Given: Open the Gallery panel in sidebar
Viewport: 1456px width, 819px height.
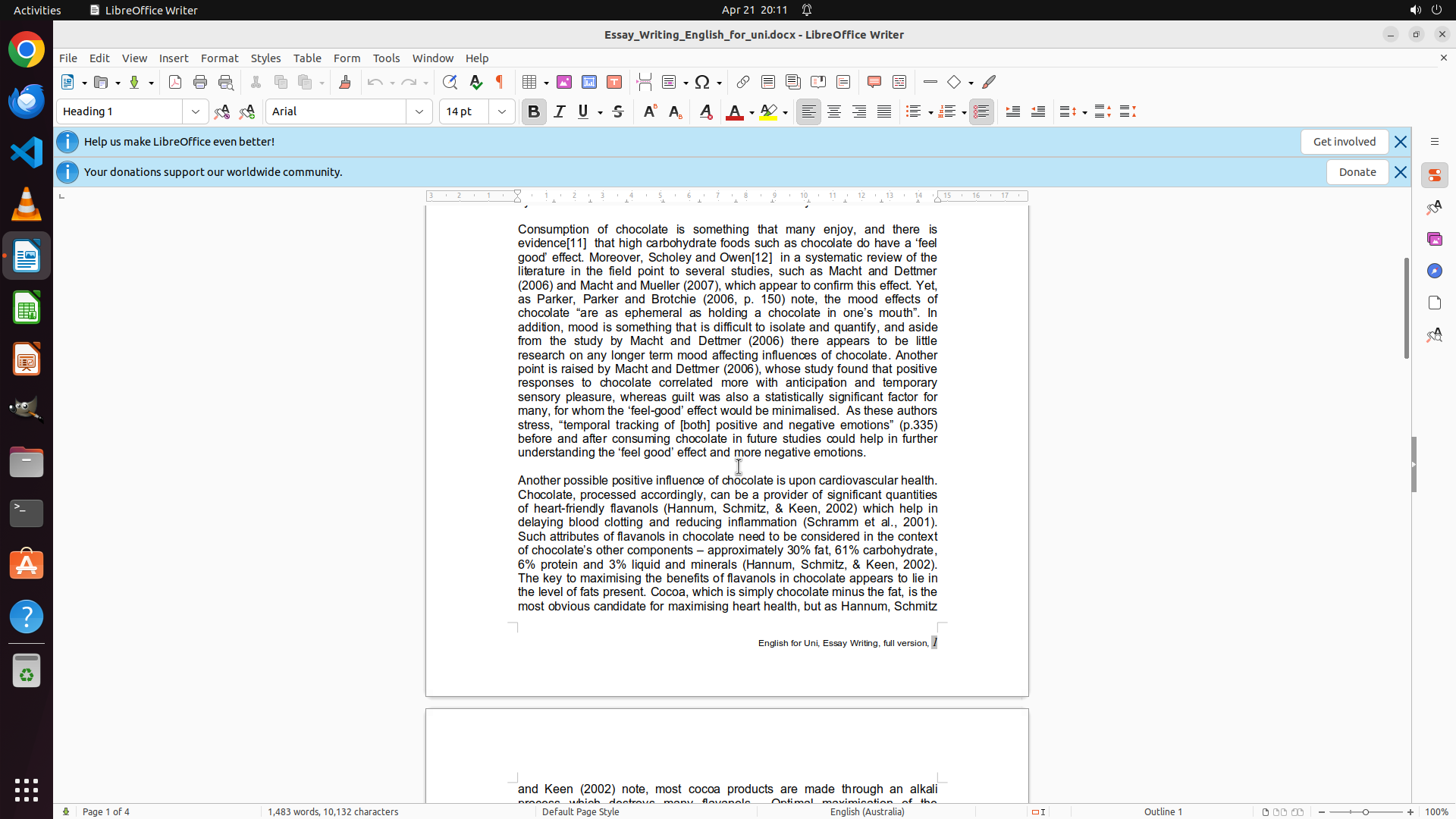Looking at the screenshot, I should tap(1435, 239).
